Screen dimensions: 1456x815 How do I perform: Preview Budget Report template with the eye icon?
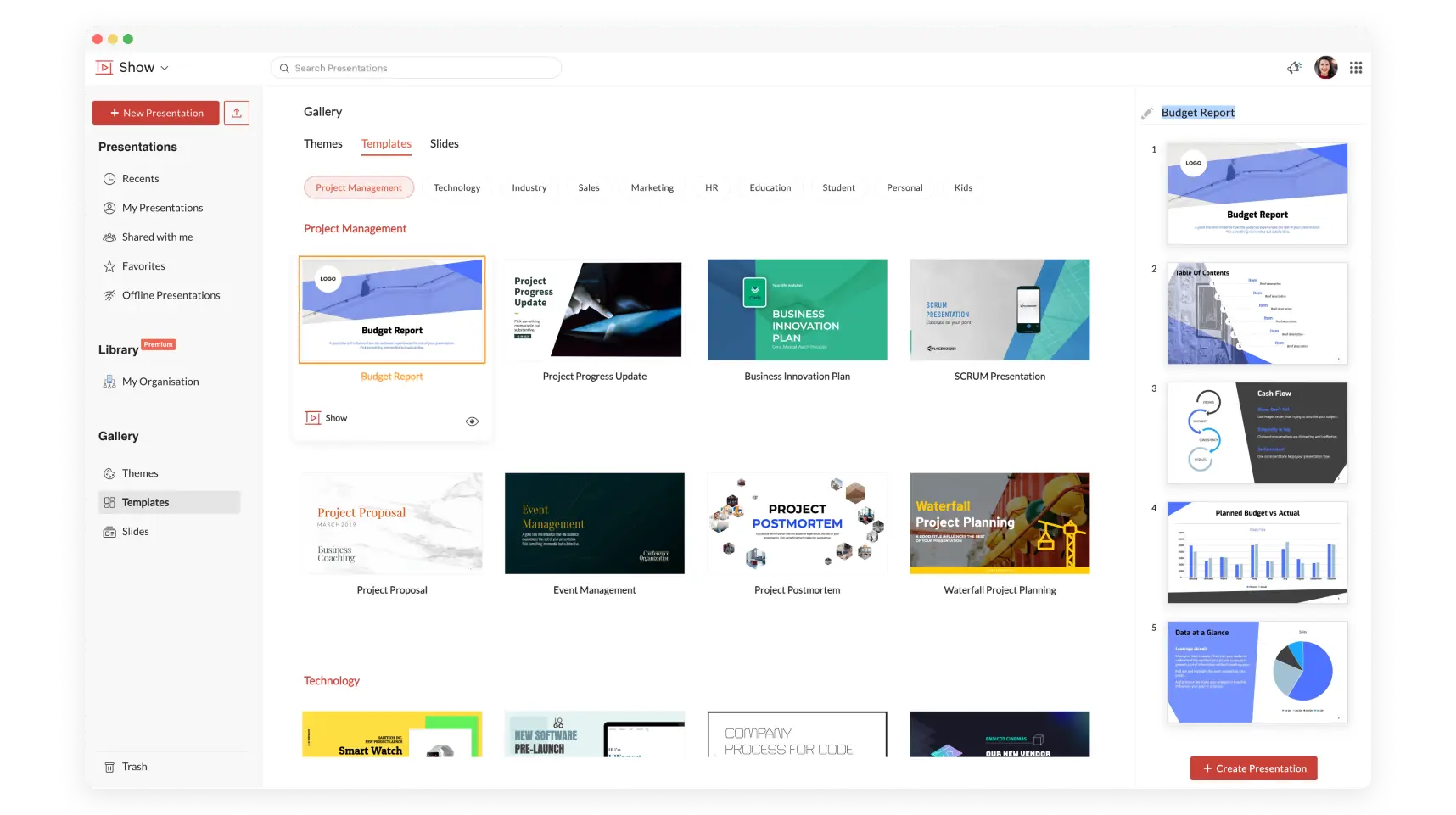pyautogui.click(x=472, y=420)
